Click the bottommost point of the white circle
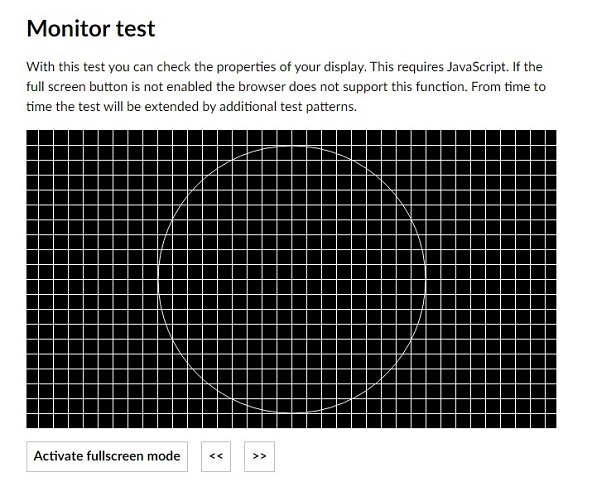592x482 pixels. [292, 413]
